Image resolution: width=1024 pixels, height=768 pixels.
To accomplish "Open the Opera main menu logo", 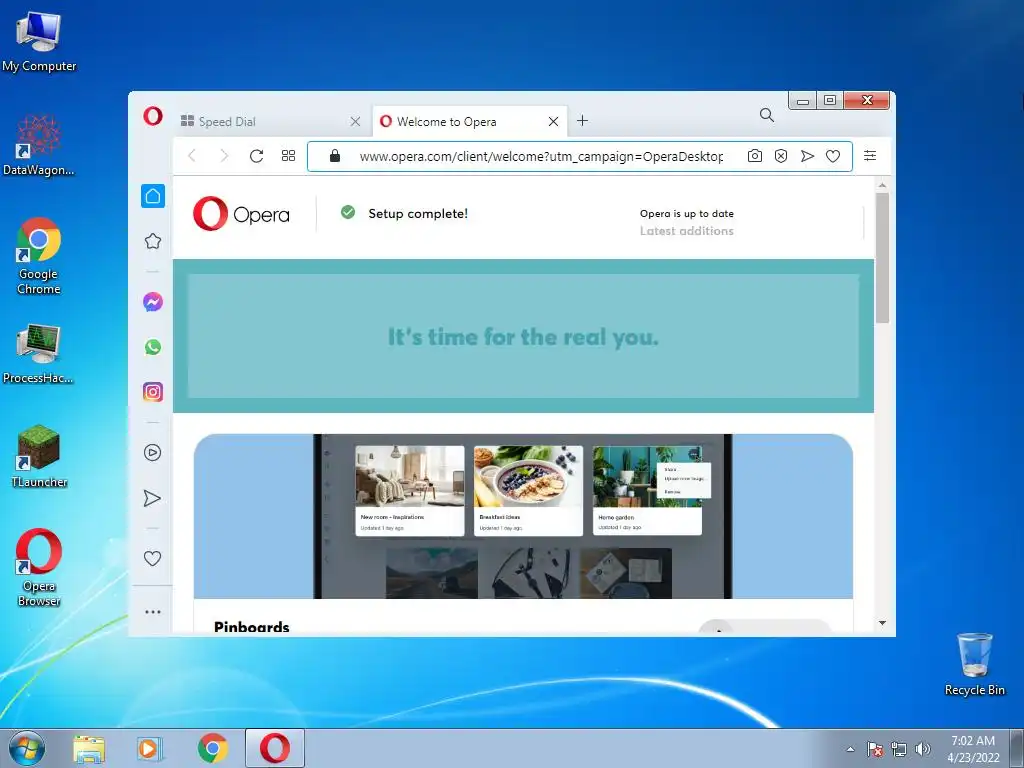I will coord(153,117).
